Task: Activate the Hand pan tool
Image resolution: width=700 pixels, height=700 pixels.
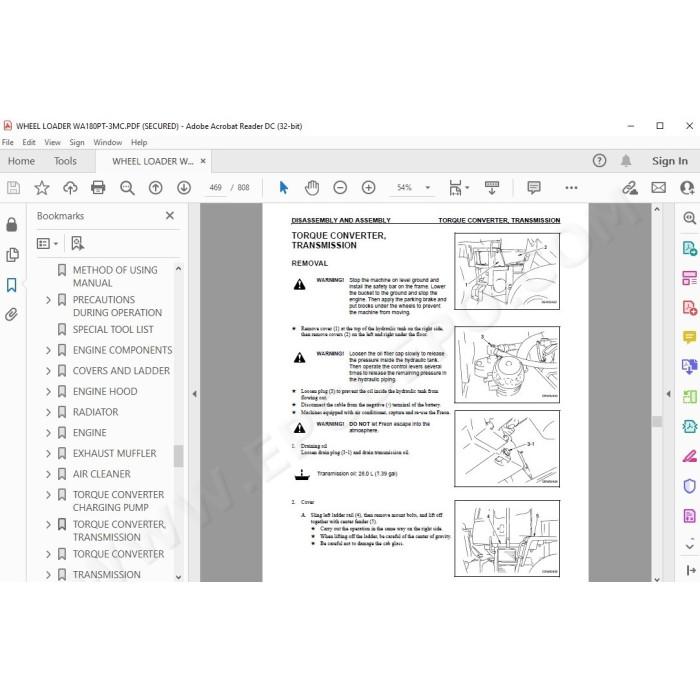Action: click(312, 188)
